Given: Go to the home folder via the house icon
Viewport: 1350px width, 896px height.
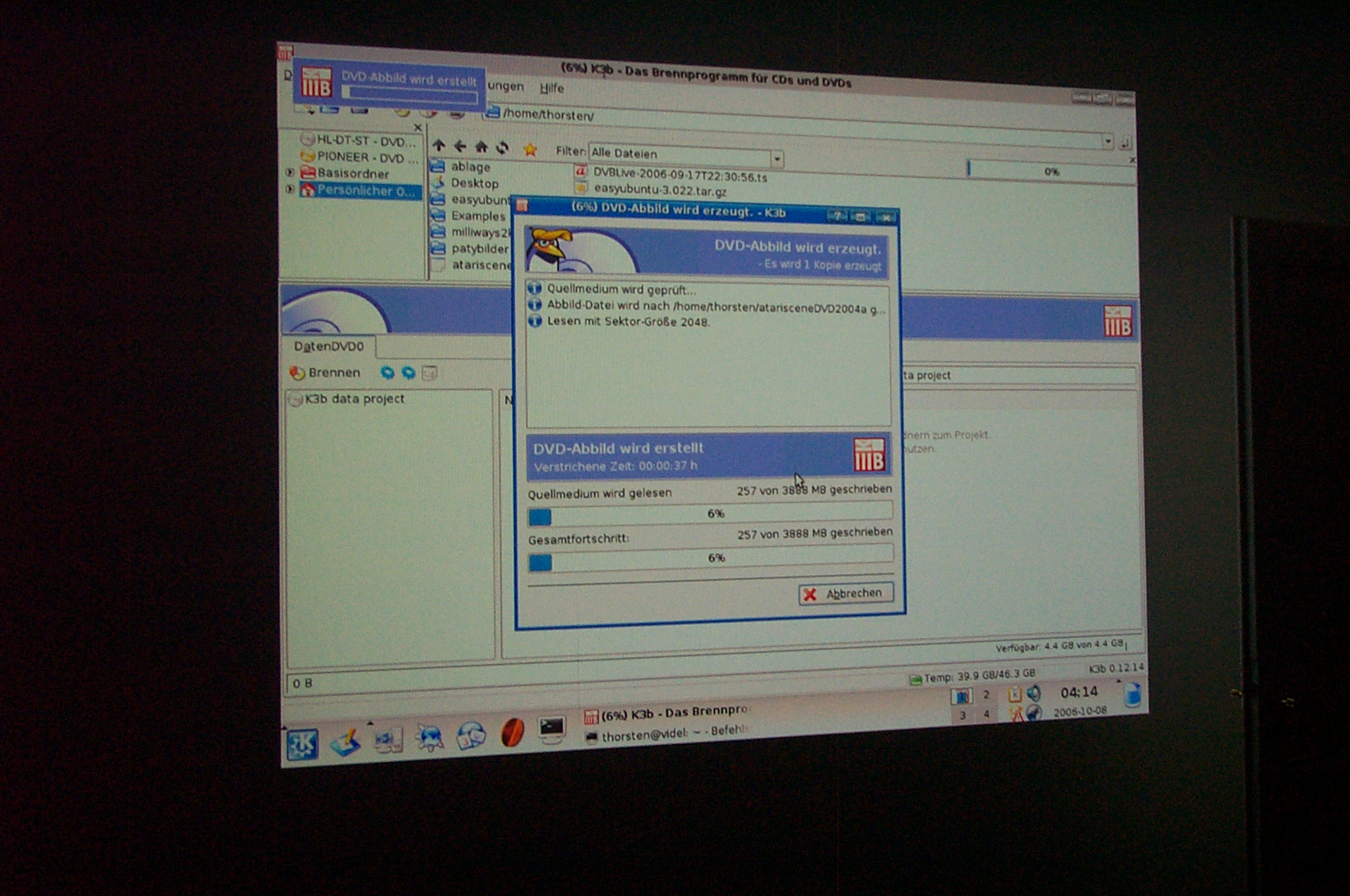Looking at the screenshot, I should pyautogui.click(x=482, y=147).
